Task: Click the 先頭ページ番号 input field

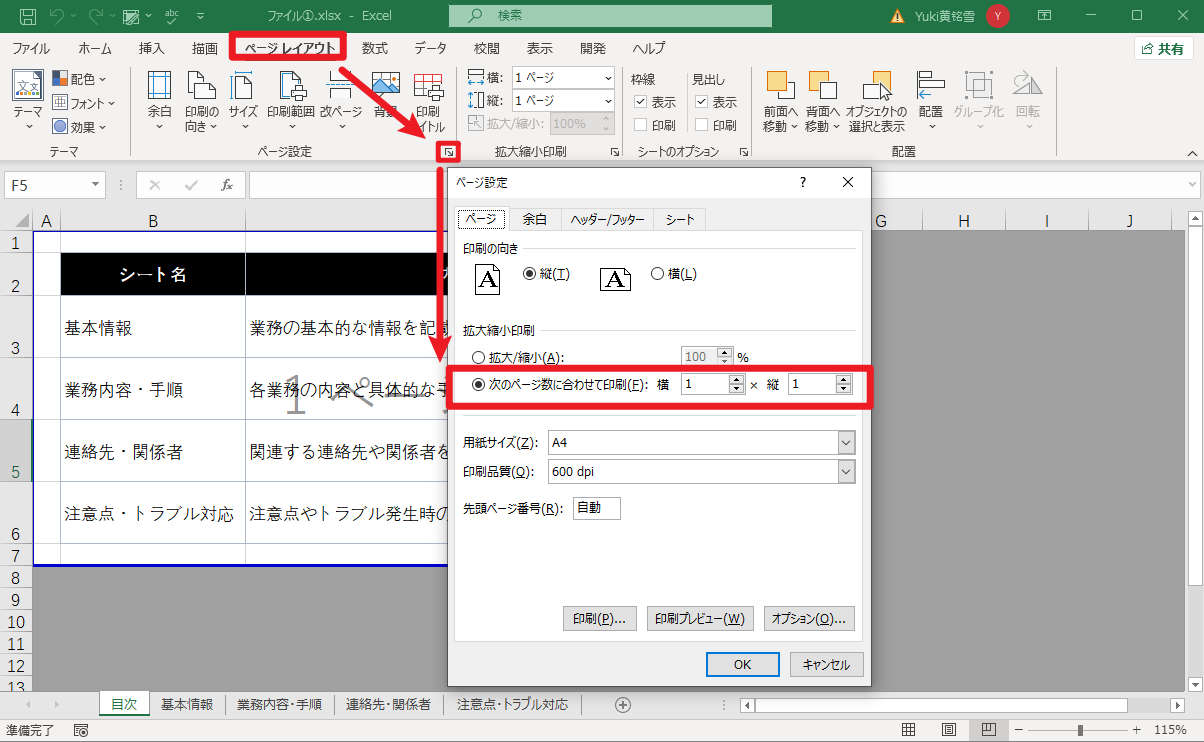Action: click(x=597, y=508)
